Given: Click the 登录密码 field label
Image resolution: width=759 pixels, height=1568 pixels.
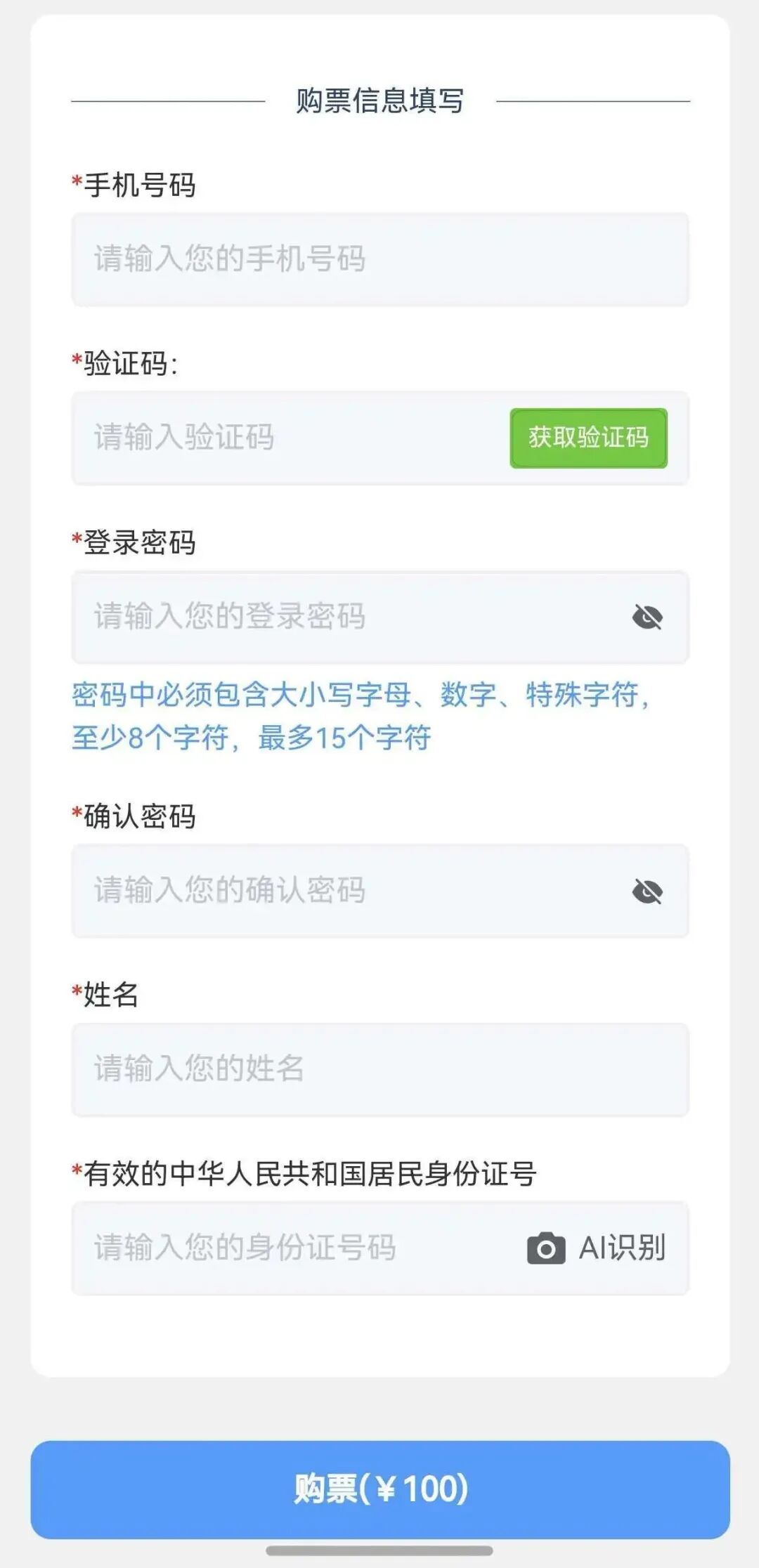Looking at the screenshot, I should [139, 543].
